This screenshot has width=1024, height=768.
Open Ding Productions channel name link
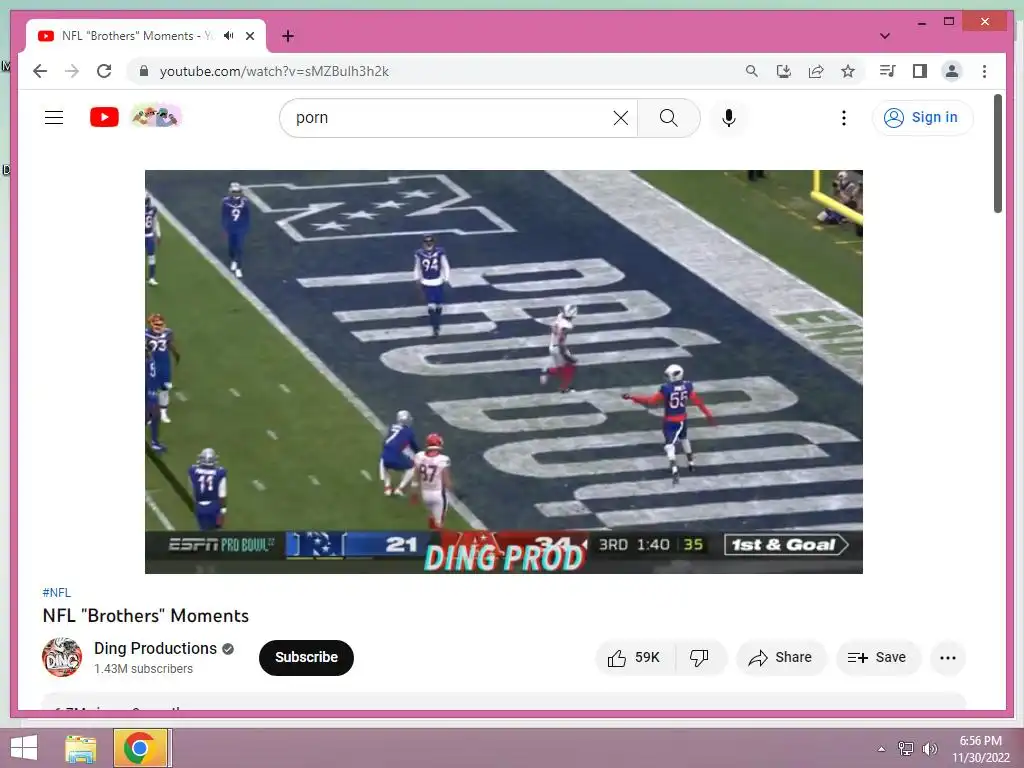coord(155,648)
